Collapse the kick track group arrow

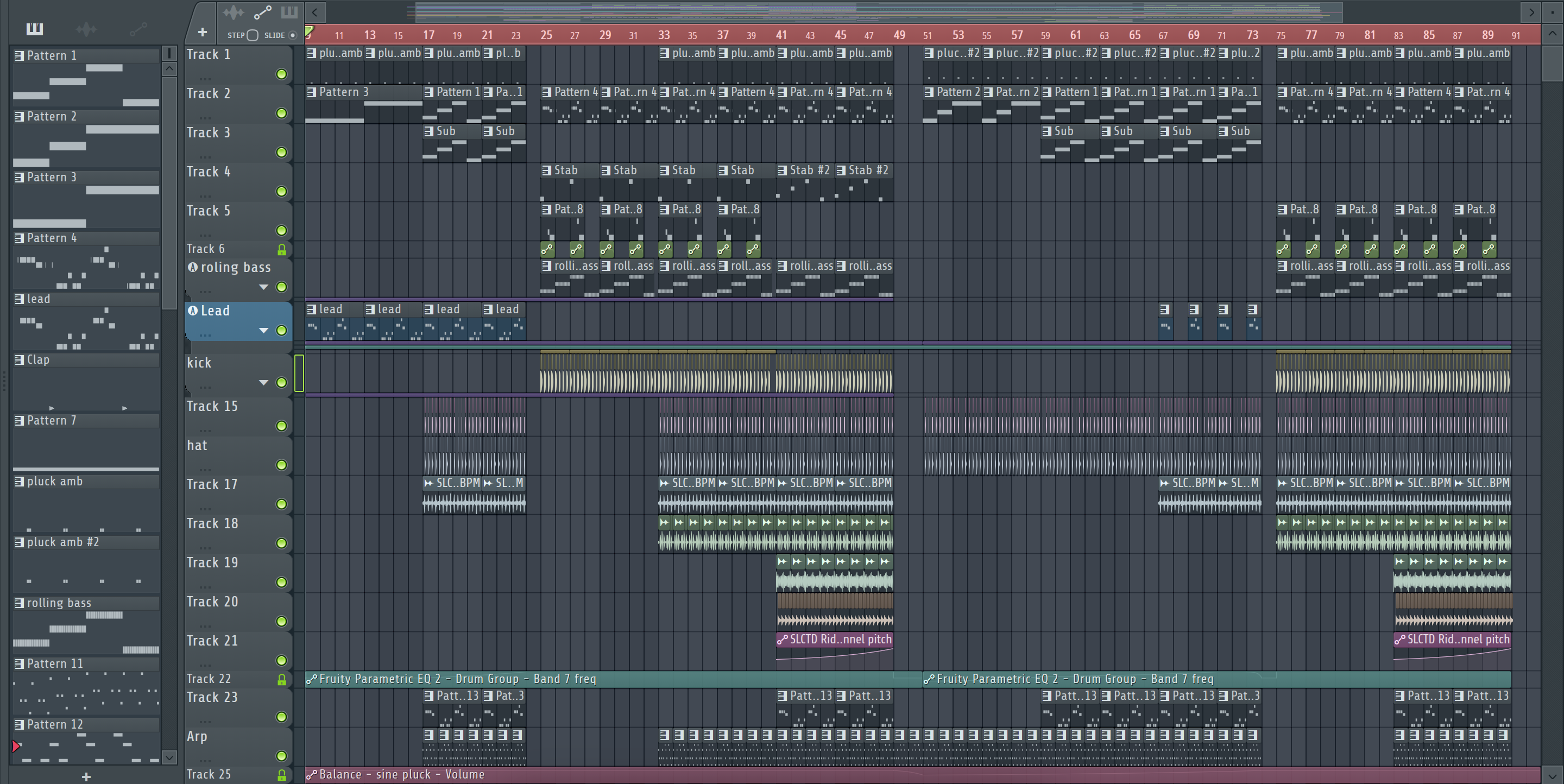263,383
